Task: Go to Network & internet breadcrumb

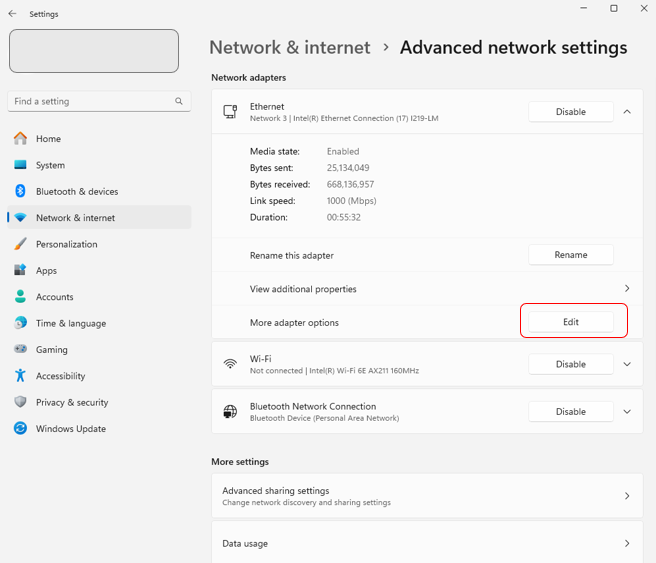Action: (289, 48)
